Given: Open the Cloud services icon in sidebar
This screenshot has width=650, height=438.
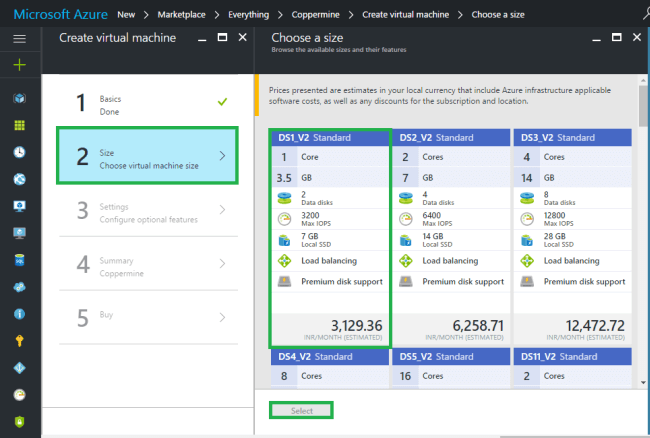Looking at the screenshot, I should click(x=19, y=287).
